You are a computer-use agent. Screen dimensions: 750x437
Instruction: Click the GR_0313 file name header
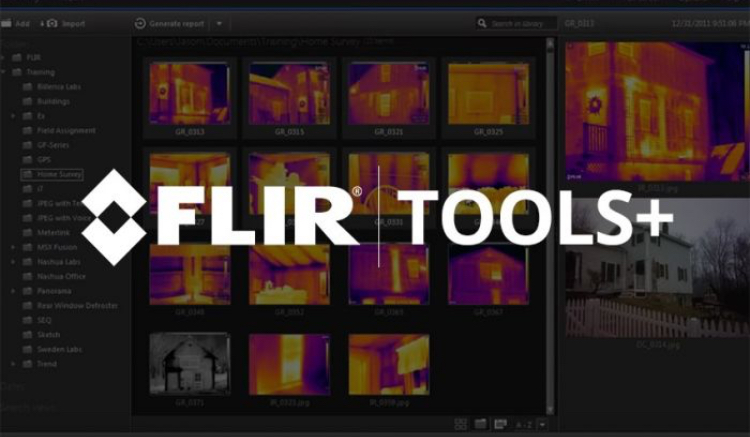pyautogui.click(x=579, y=23)
